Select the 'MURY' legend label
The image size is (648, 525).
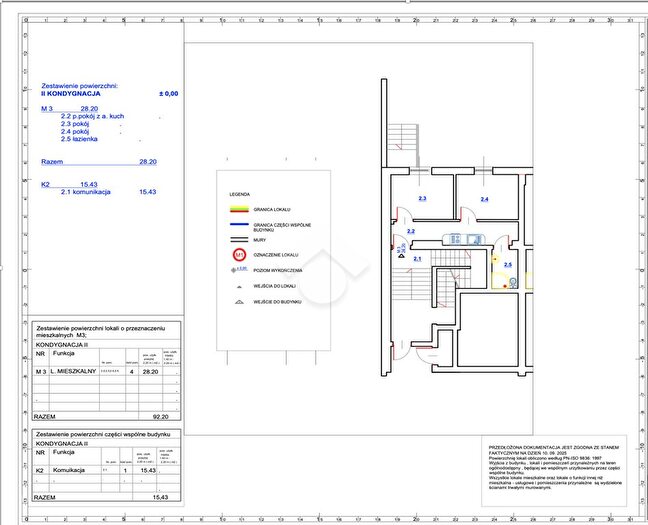[x=260, y=240]
